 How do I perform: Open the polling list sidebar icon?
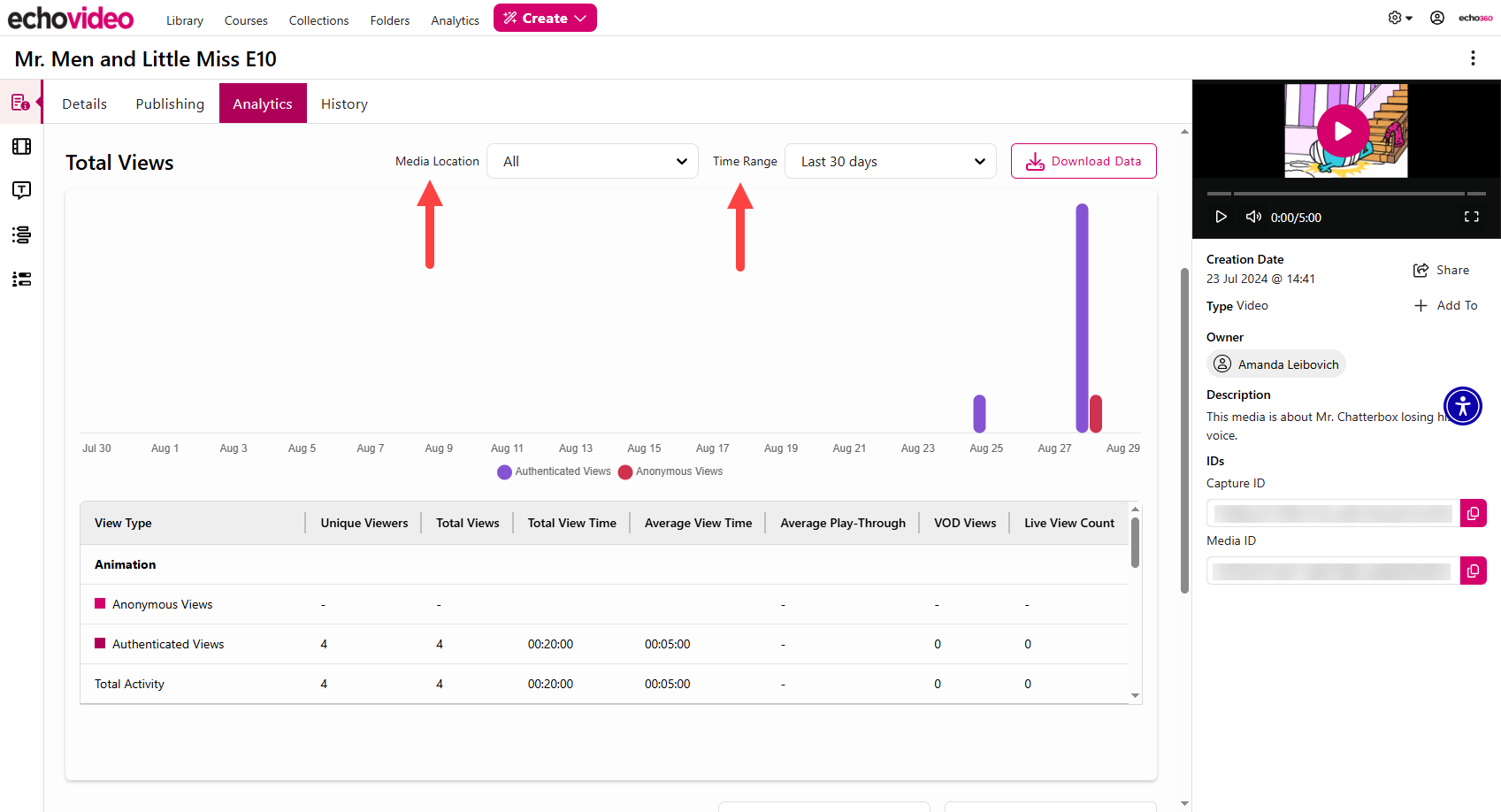pyautogui.click(x=21, y=279)
